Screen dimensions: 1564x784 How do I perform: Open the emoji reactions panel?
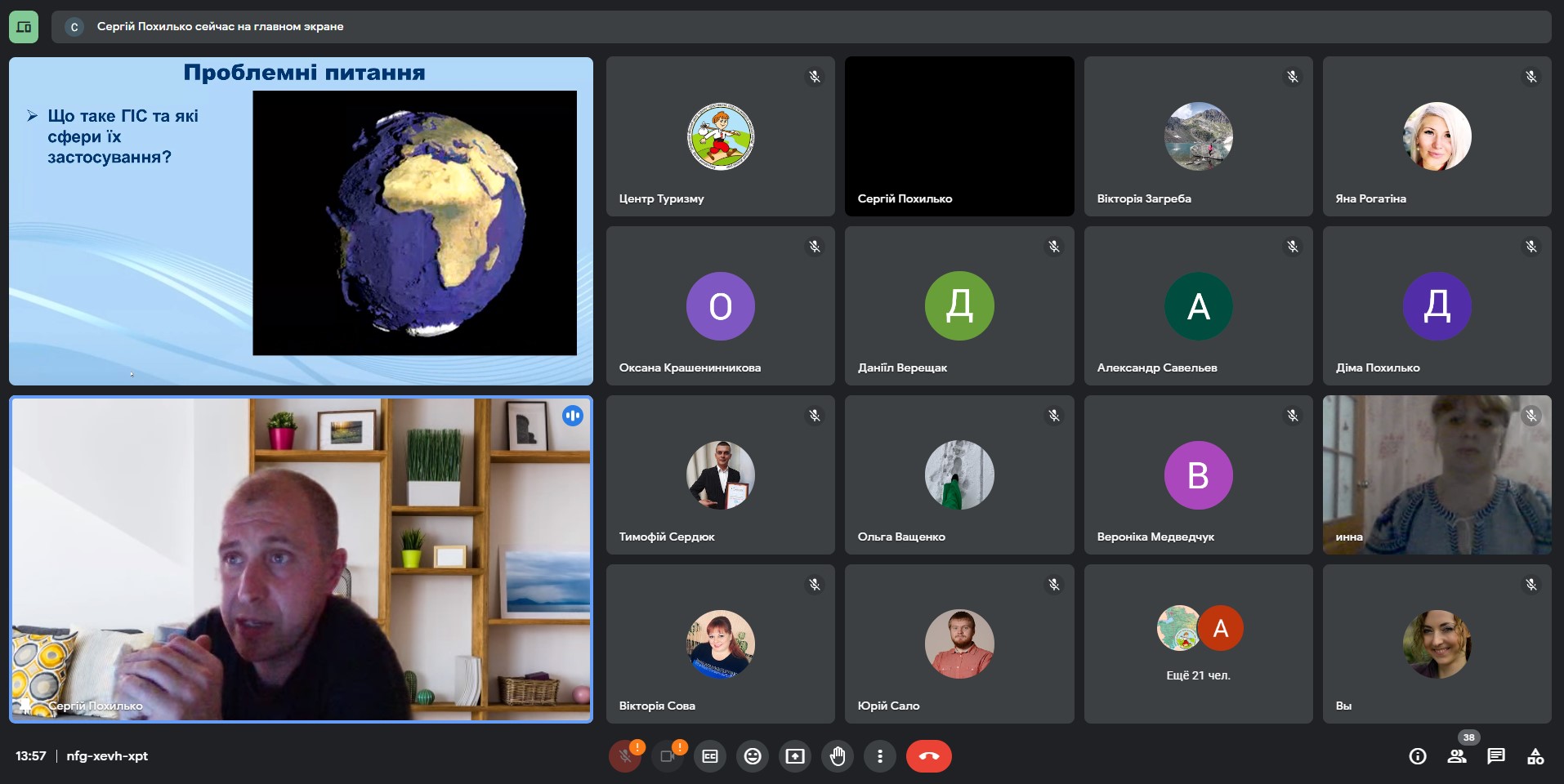[x=753, y=756]
